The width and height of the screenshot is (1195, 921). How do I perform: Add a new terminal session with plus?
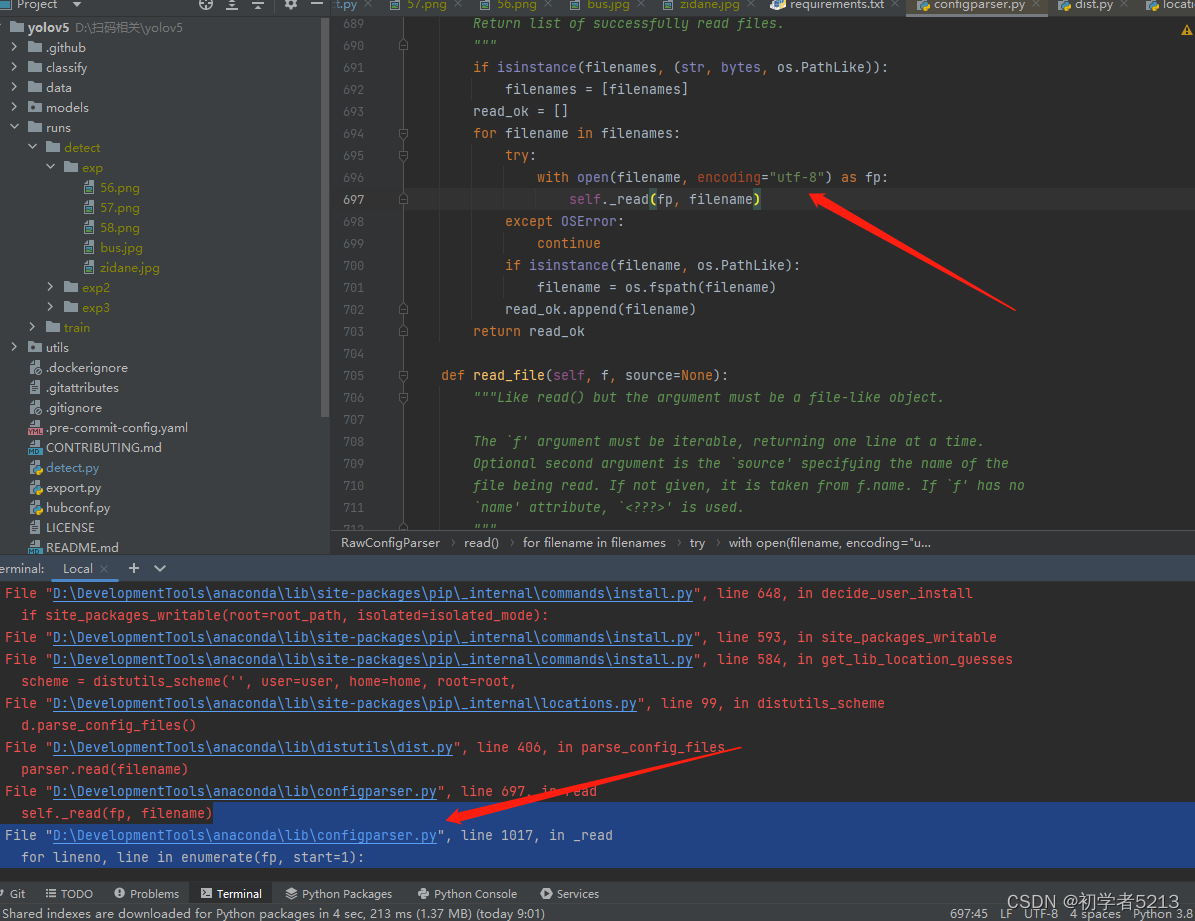coord(133,568)
